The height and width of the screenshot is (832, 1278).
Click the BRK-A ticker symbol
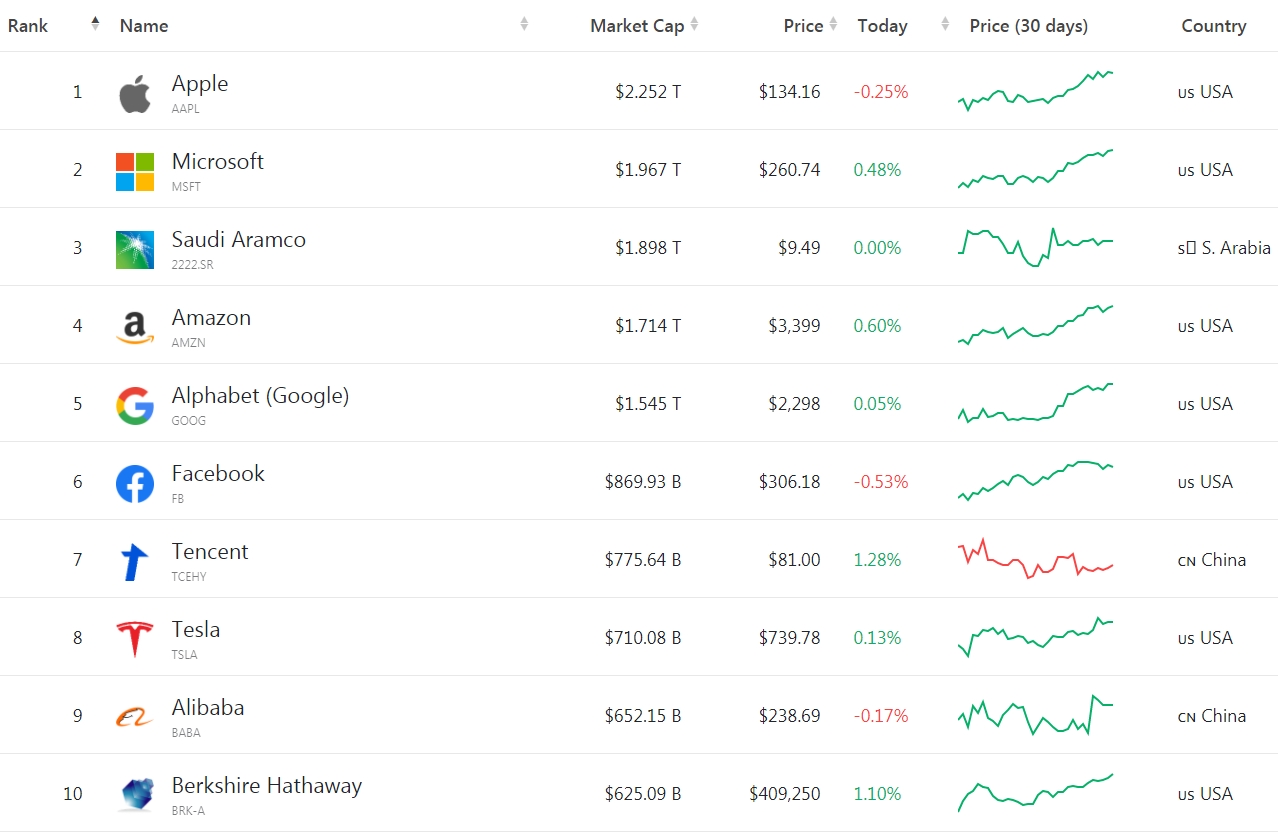tap(188, 811)
